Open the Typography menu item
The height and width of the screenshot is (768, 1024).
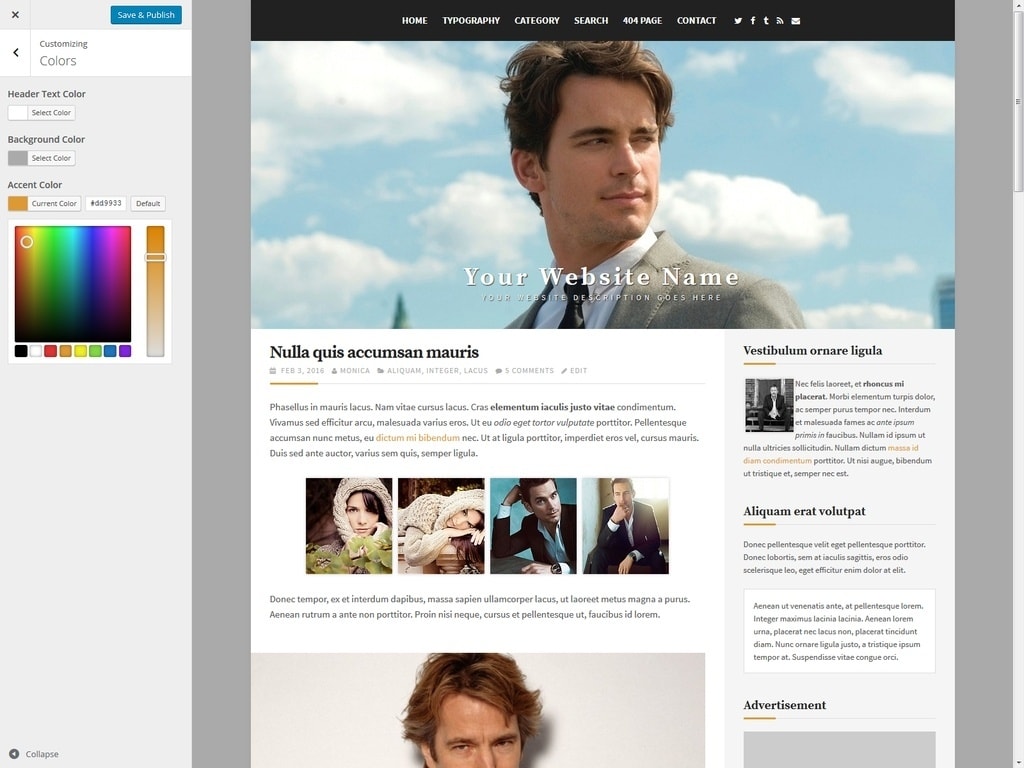coord(471,21)
